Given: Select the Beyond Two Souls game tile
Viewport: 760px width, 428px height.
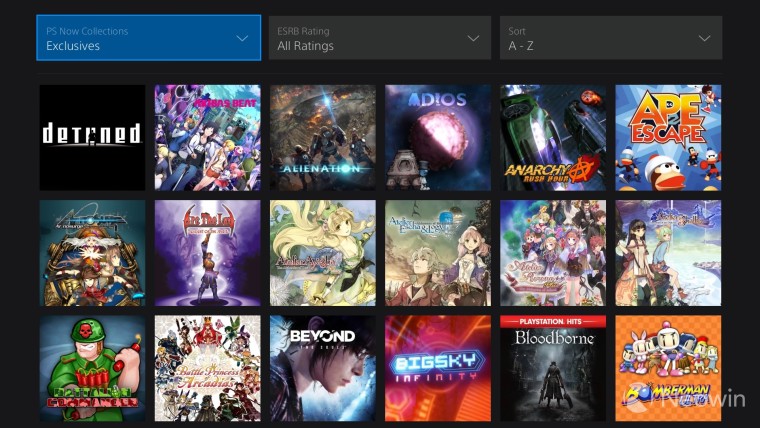Looking at the screenshot, I should point(323,368).
